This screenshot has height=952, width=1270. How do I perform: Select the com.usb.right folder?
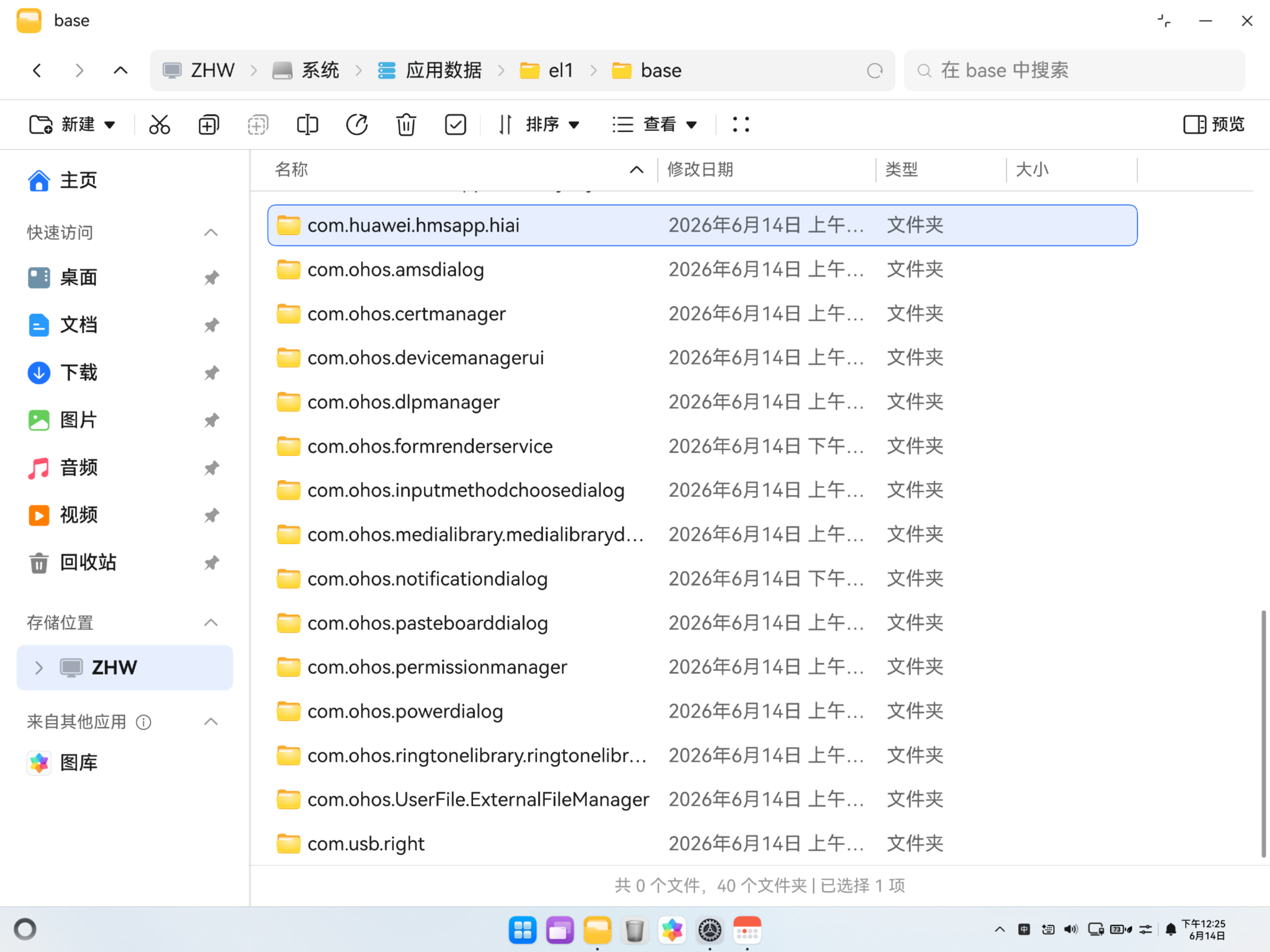pos(702,844)
